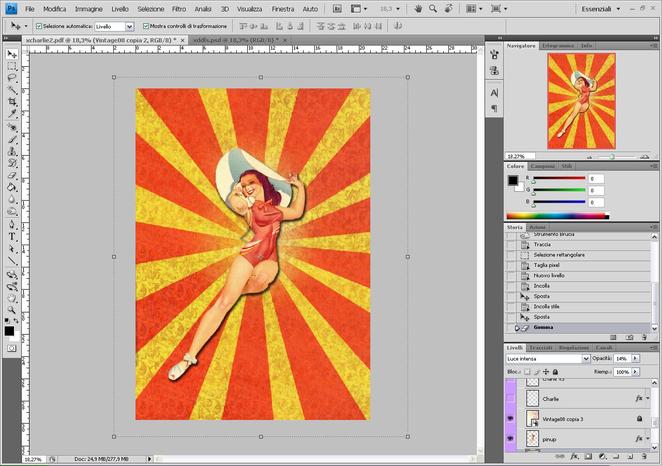Screen dimensions: 662x466
Task: Toggle lock all for layer
Action: (x=556, y=372)
